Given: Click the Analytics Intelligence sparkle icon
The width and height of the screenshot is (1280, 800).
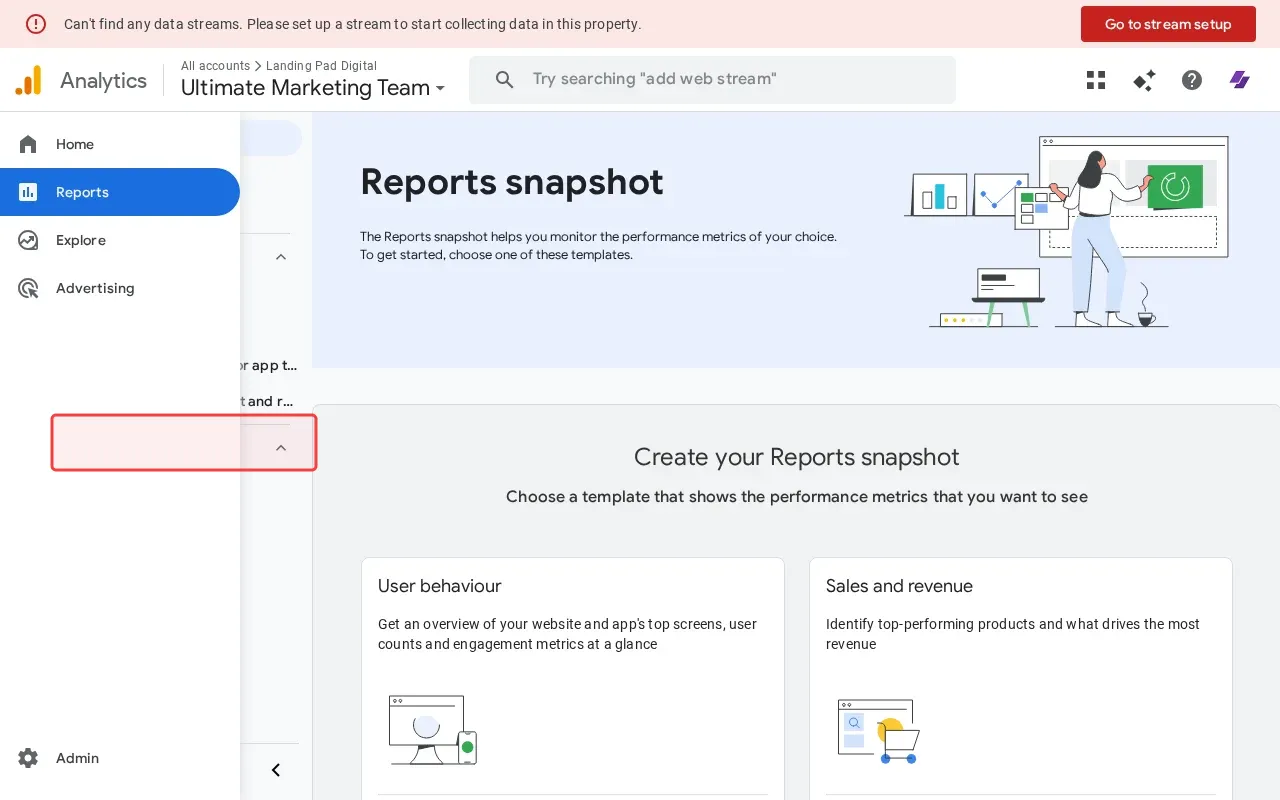Looking at the screenshot, I should click(1144, 80).
